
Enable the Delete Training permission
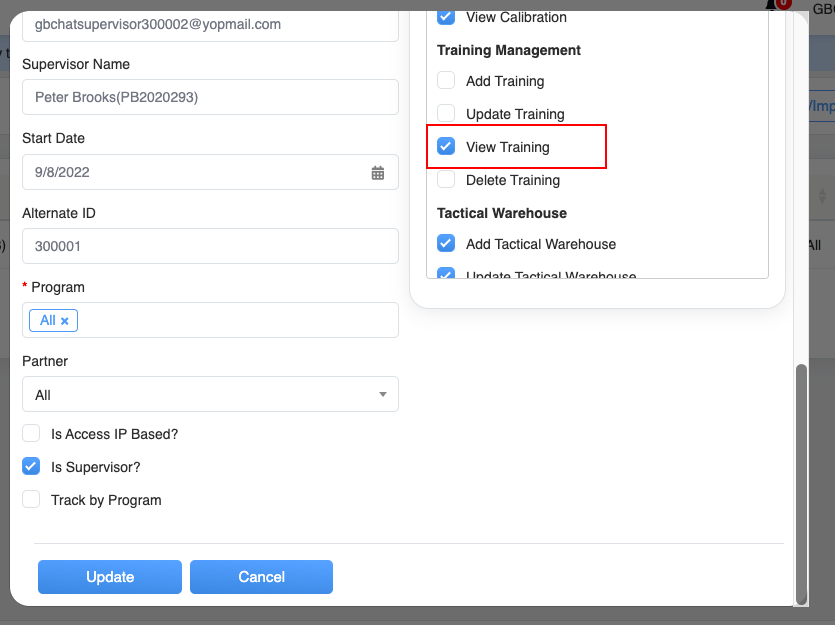click(x=446, y=180)
